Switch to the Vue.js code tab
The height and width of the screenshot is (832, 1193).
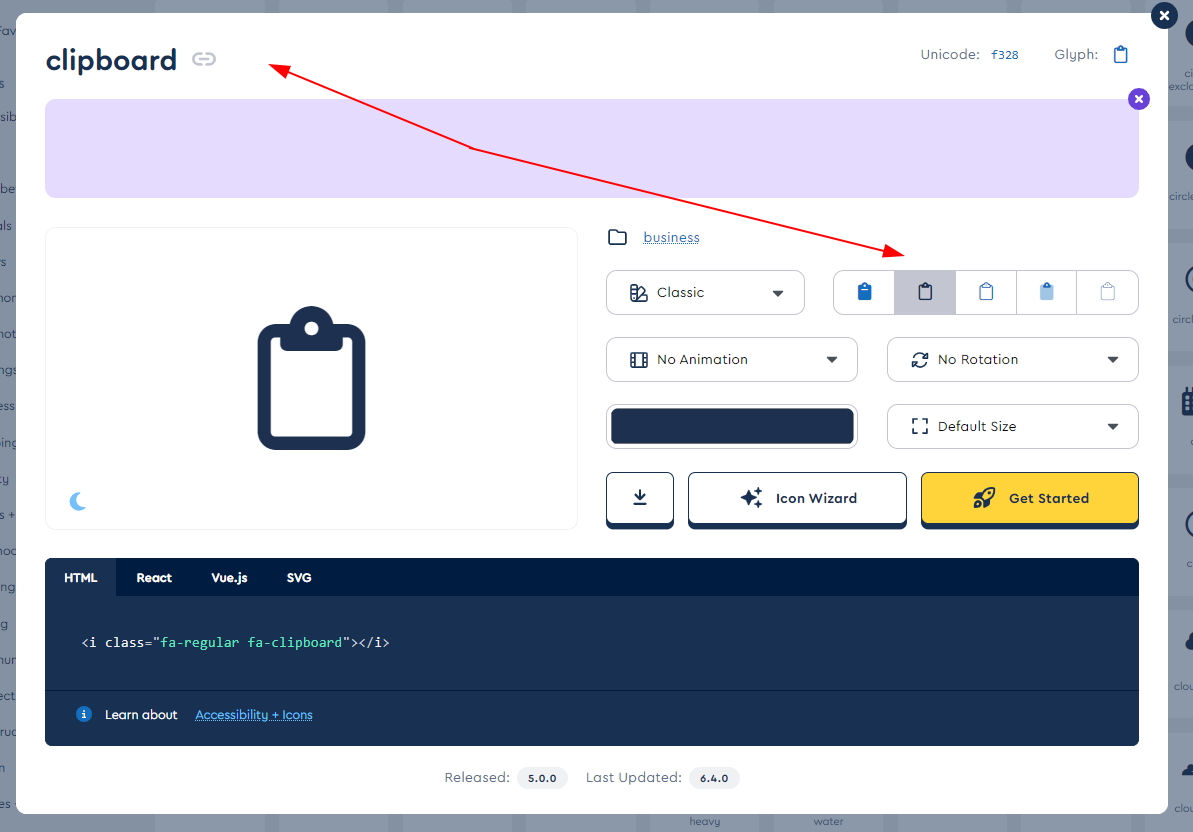coord(229,578)
